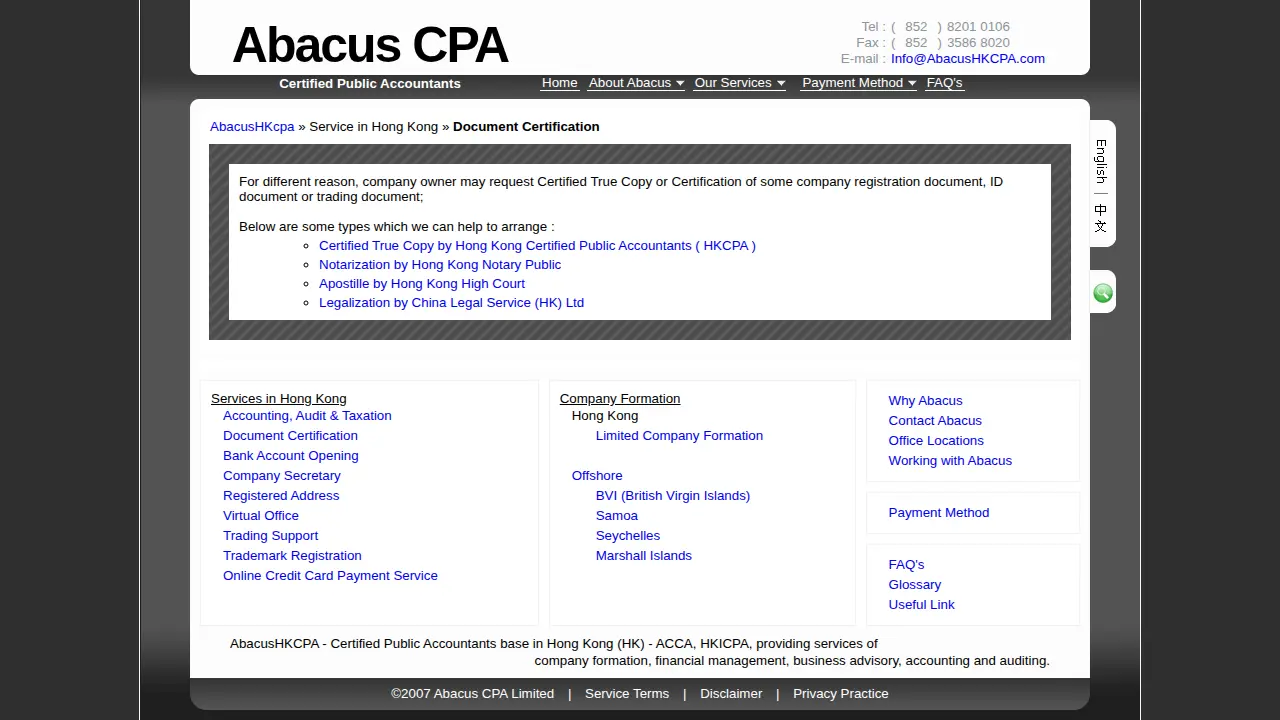
Task: Open Accounting, Audit & Taxation link
Action: pyautogui.click(x=307, y=415)
